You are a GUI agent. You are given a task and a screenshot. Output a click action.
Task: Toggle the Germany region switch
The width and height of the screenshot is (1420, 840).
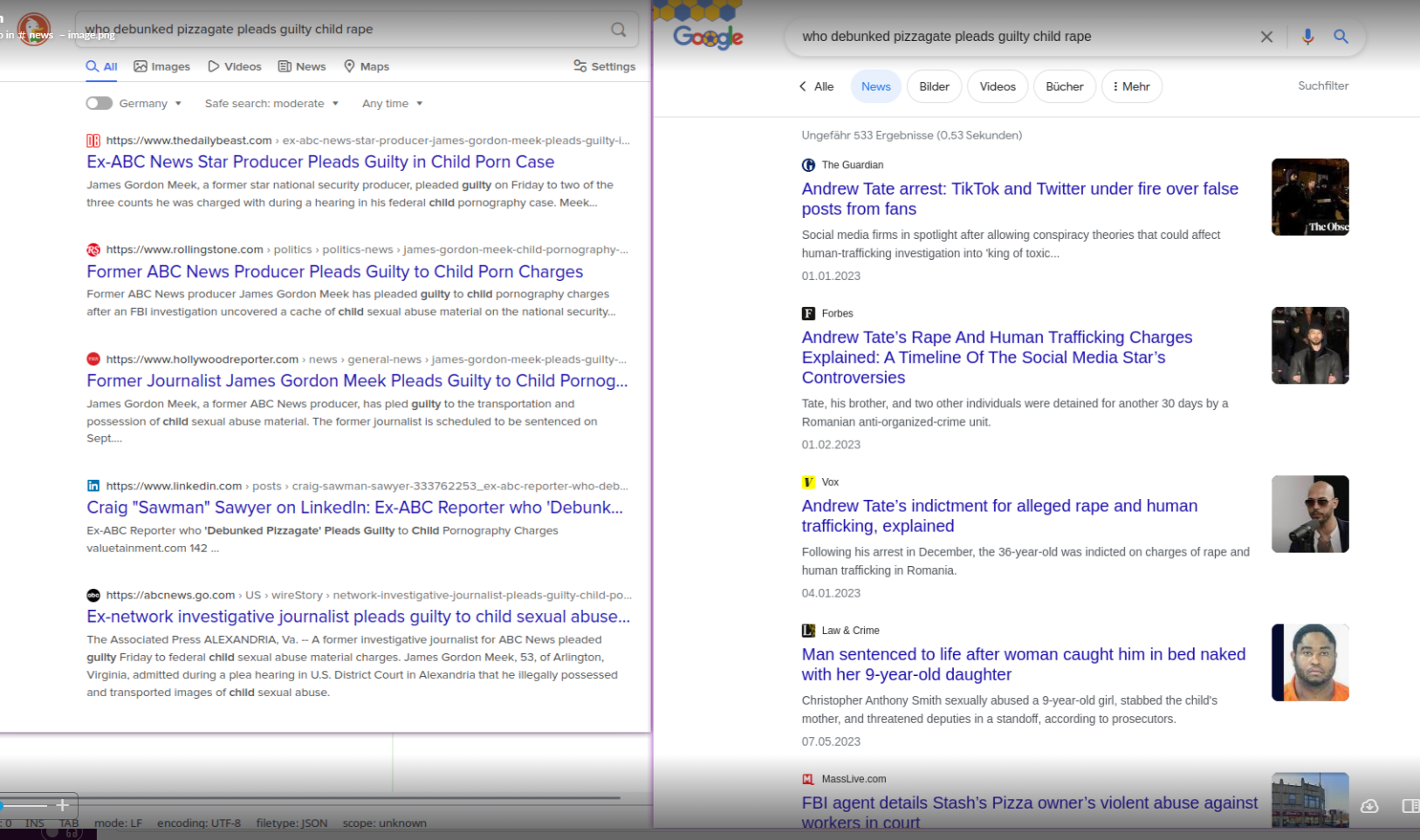pos(99,103)
